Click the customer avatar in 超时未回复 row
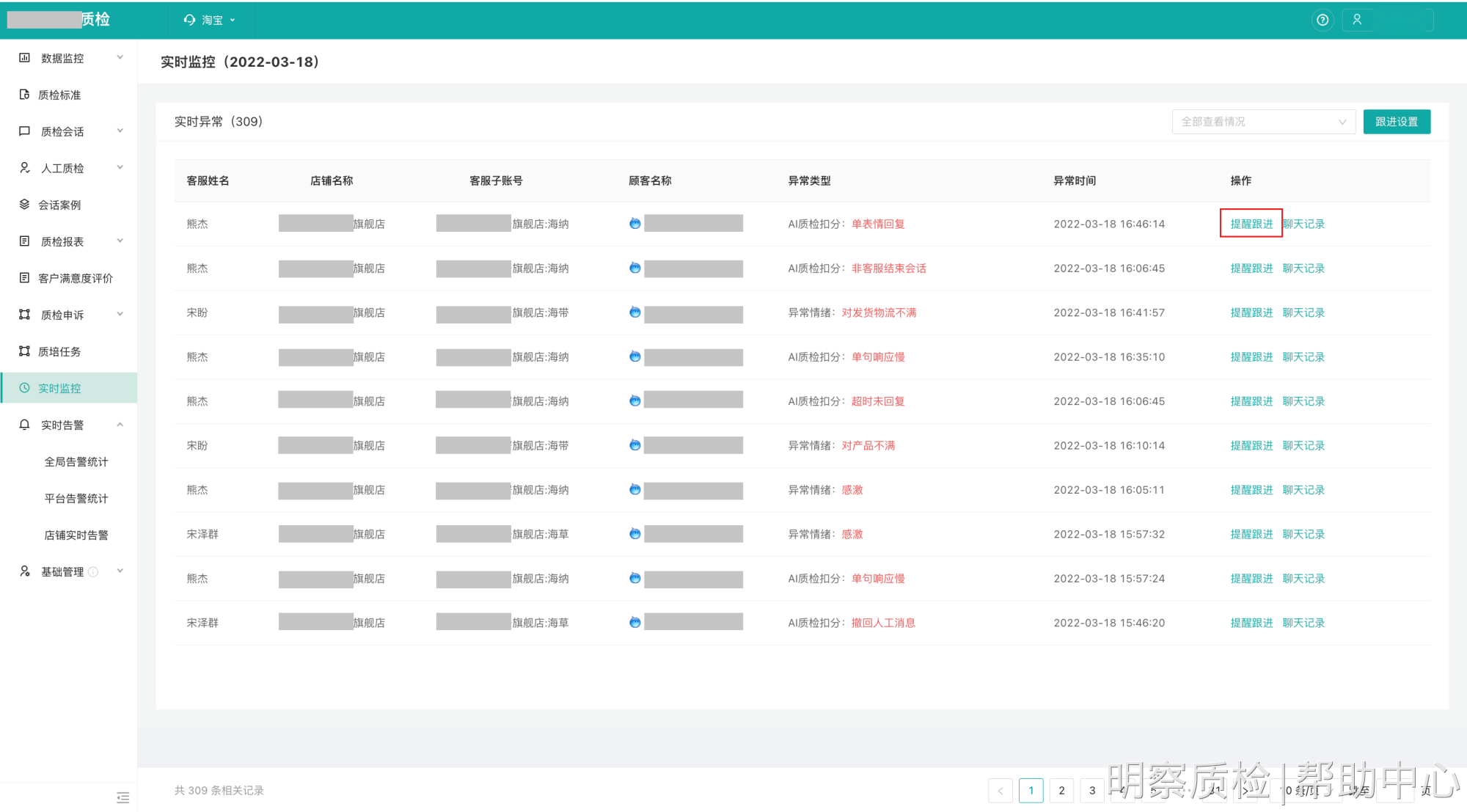 tap(634, 400)
